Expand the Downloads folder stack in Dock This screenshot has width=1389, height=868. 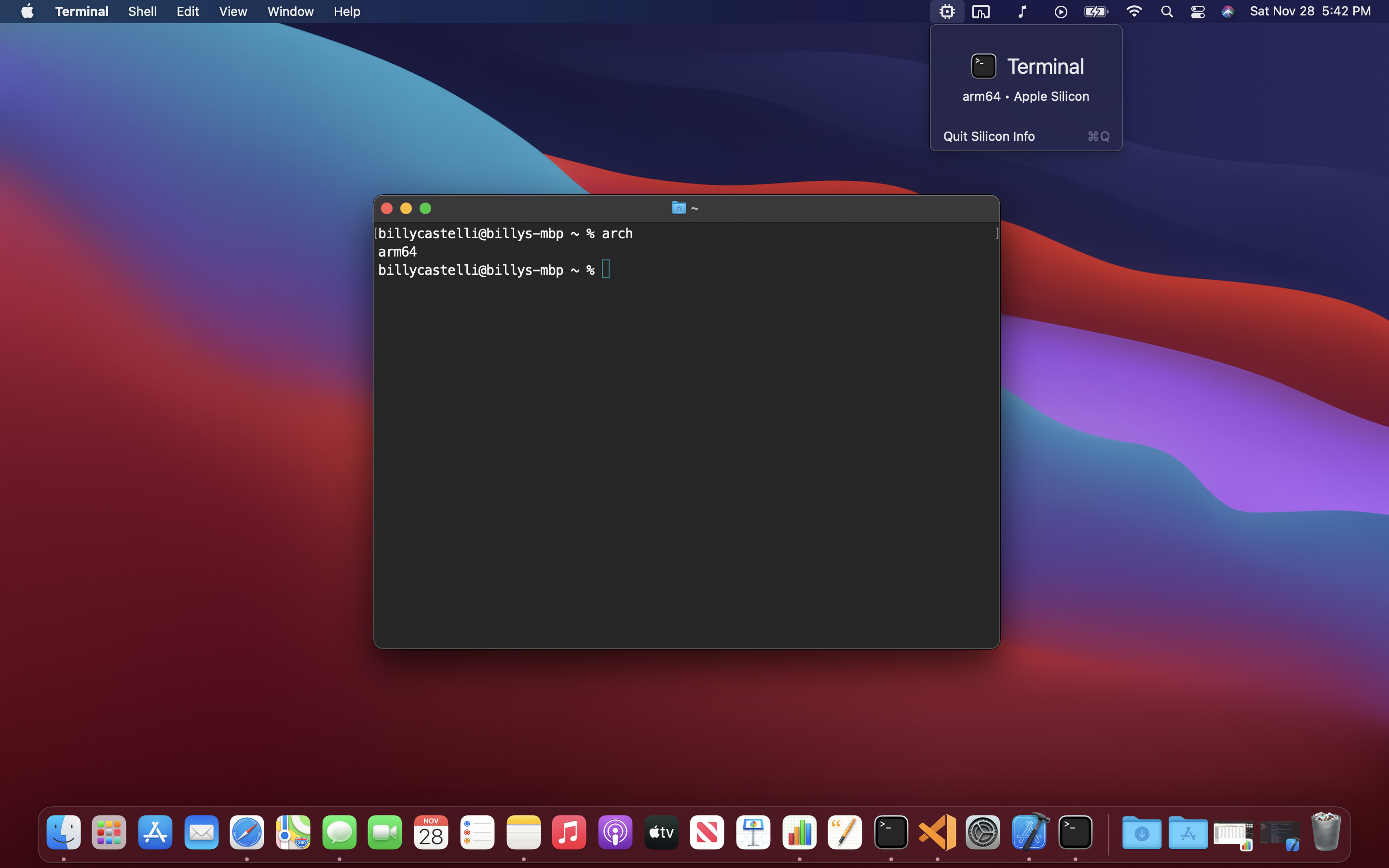pyautogui.click(x=1141, y=832)
